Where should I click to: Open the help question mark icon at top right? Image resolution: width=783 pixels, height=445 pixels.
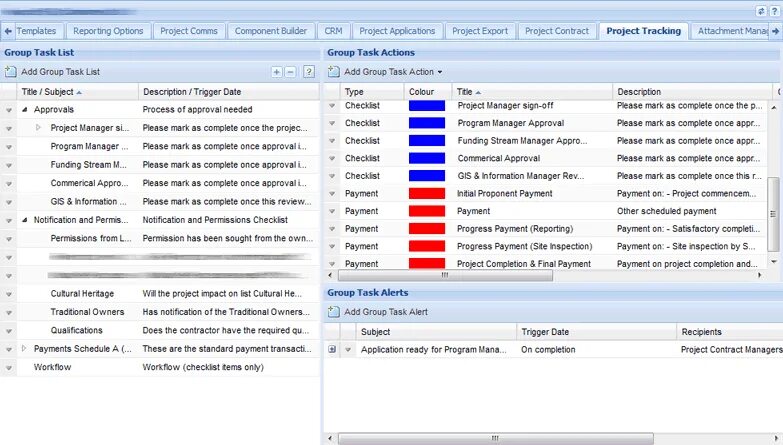click(x=775, y=11)
